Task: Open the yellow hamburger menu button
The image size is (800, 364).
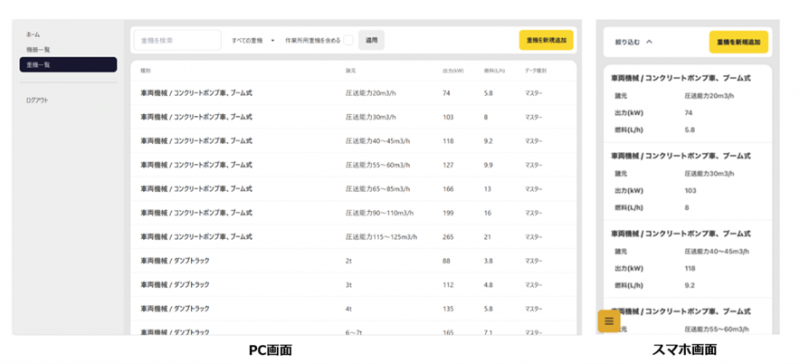Action: pos(609,321)
